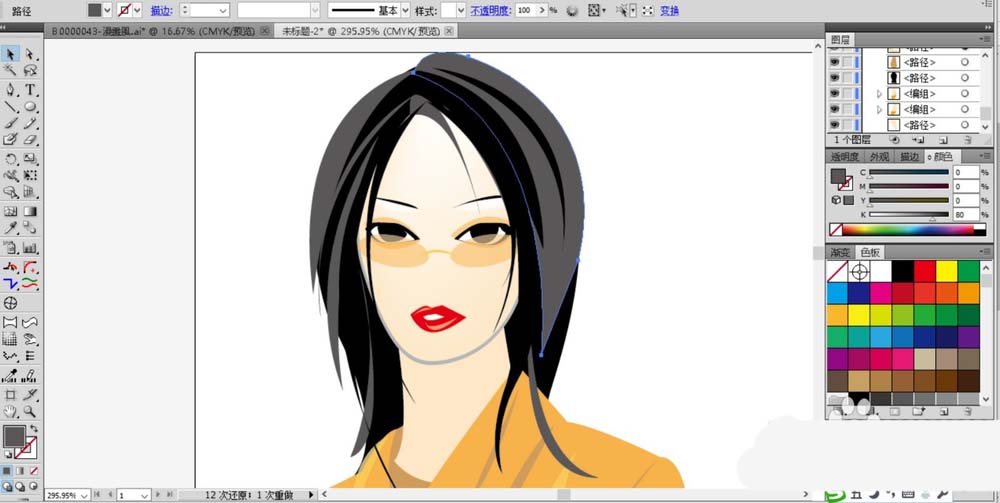The image size is (1000, 503).
Task: Click the K value field showing 80
Action: 966,215
